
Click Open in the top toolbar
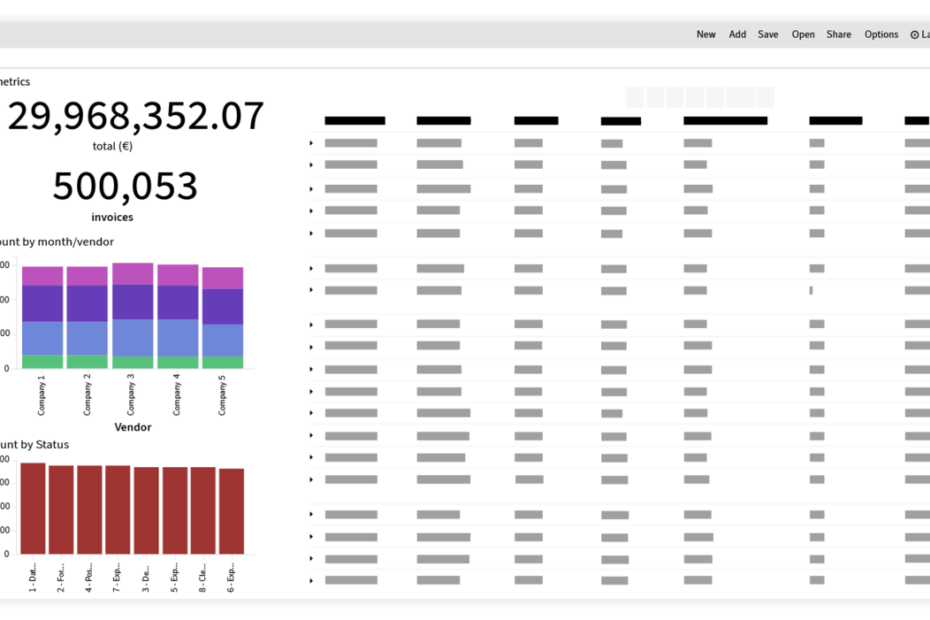(x=803, y=35)
